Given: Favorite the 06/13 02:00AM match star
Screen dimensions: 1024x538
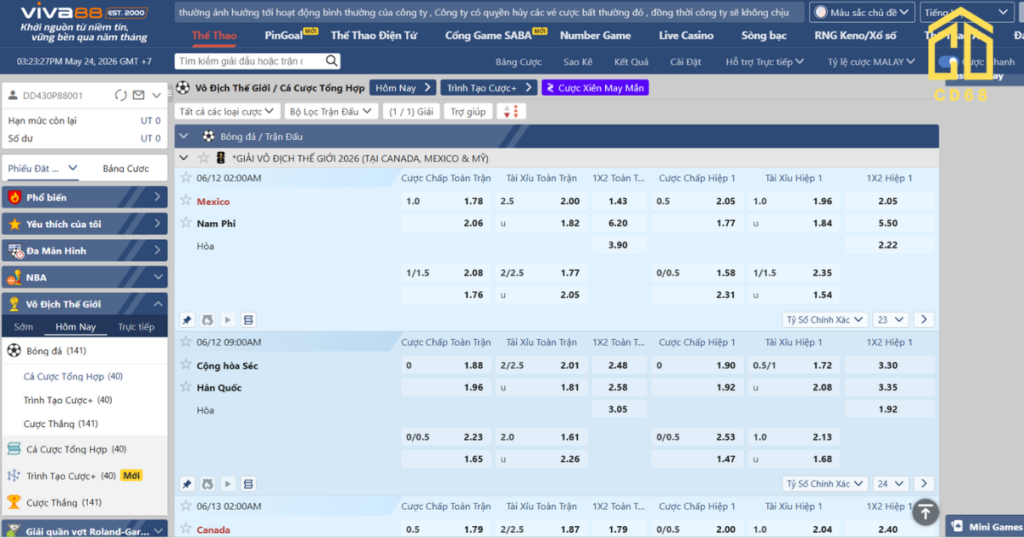Looking at the screenshot, I should (x=186, y=505).
